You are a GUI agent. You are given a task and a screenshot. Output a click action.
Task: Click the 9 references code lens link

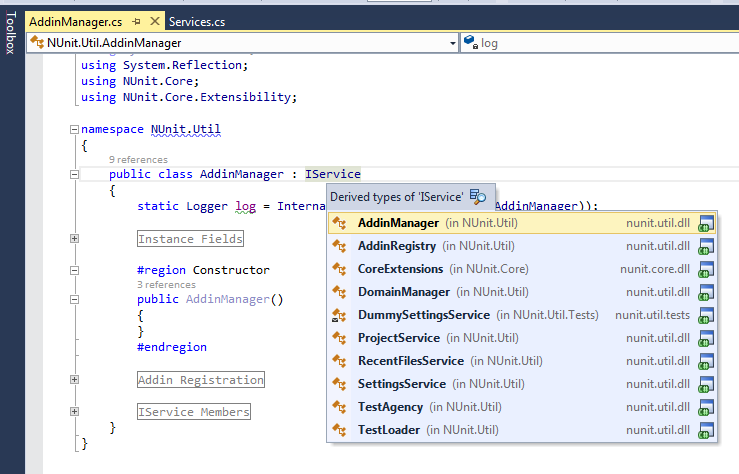[138, 159]
